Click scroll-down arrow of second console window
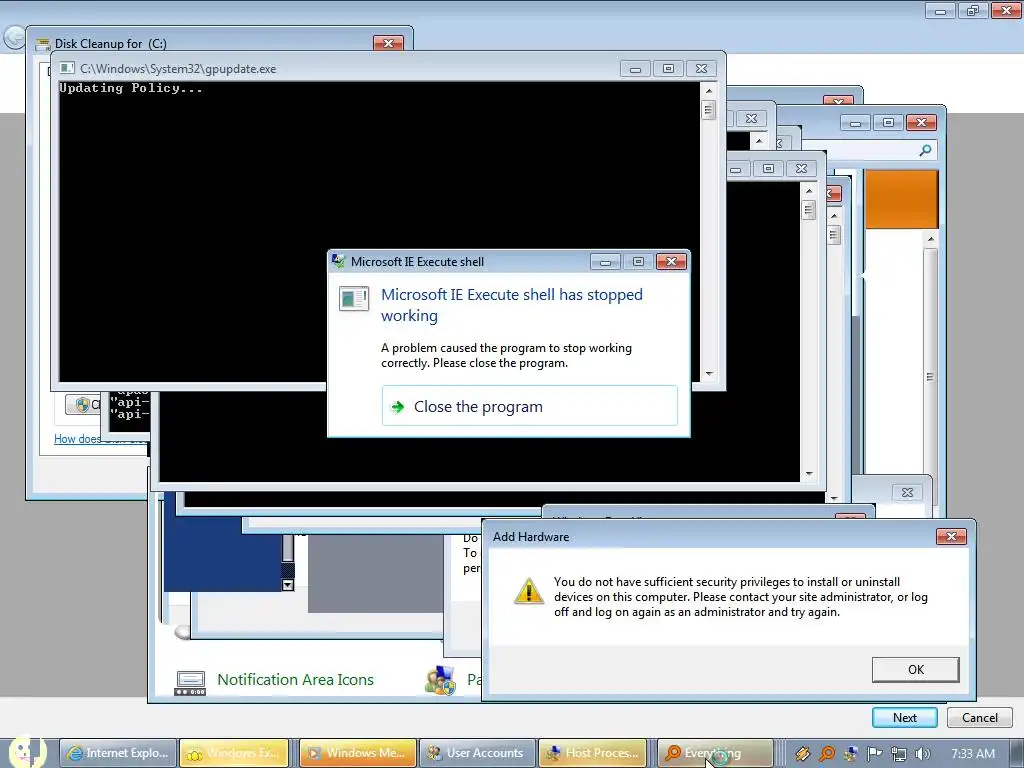Screen dimensions: 1024x768 tap(808, 474)
